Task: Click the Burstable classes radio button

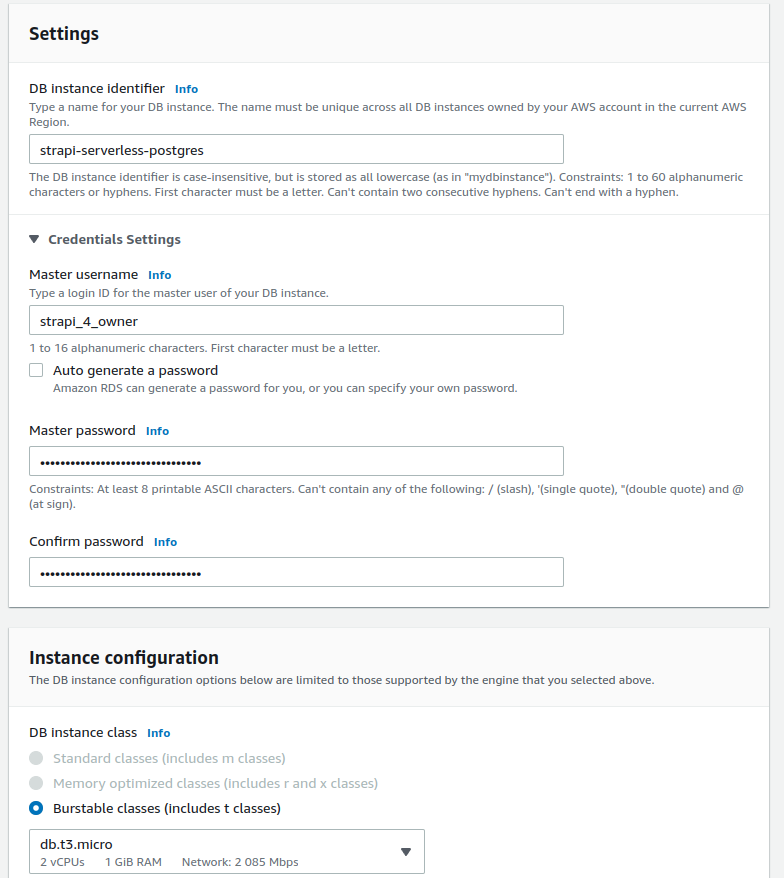Action: [x=37, y=808]
